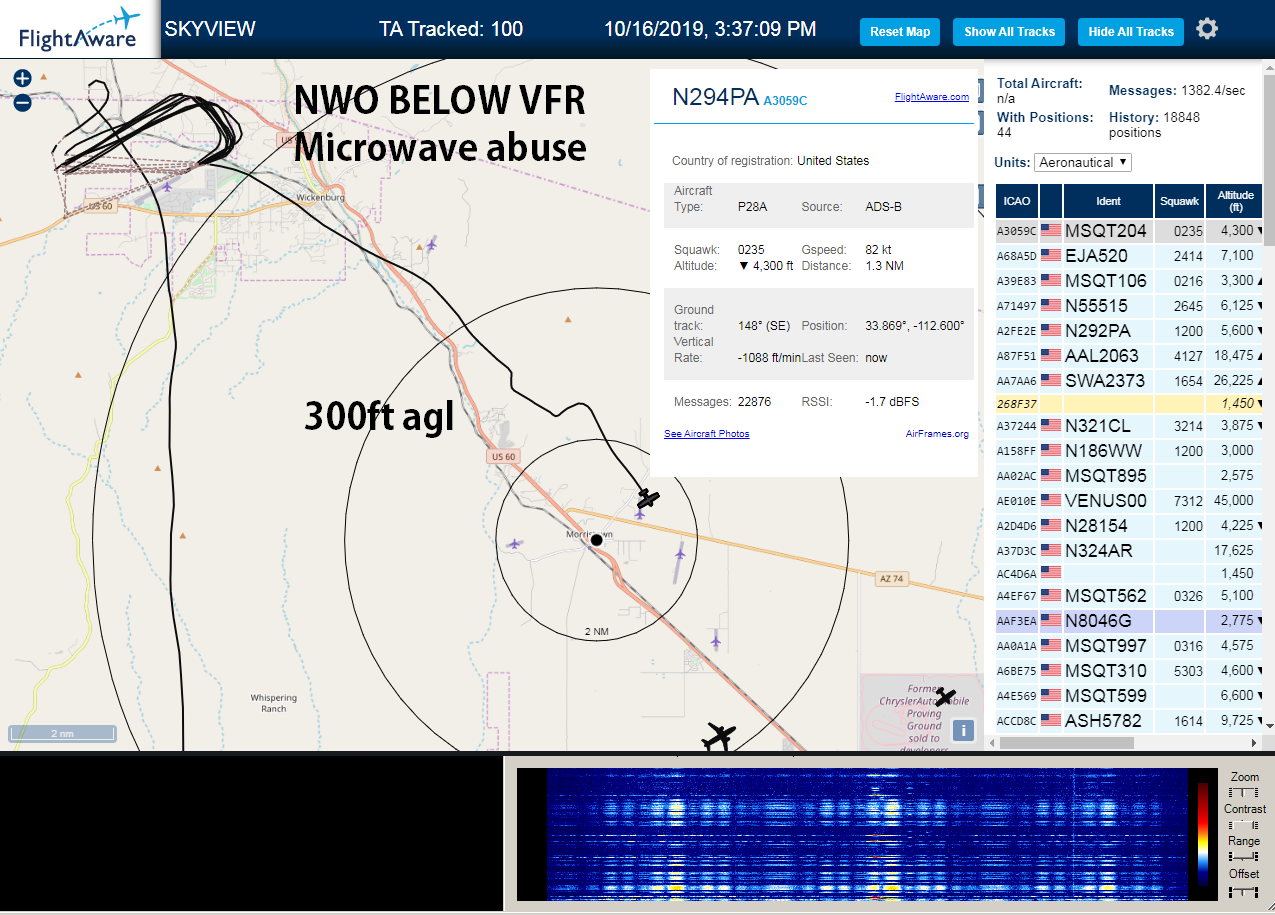The height and width of the screenshot is (915, 1275).
Task: Sort table by Squawk column header
Action: pyautogui.click(x=1179, y=201)
